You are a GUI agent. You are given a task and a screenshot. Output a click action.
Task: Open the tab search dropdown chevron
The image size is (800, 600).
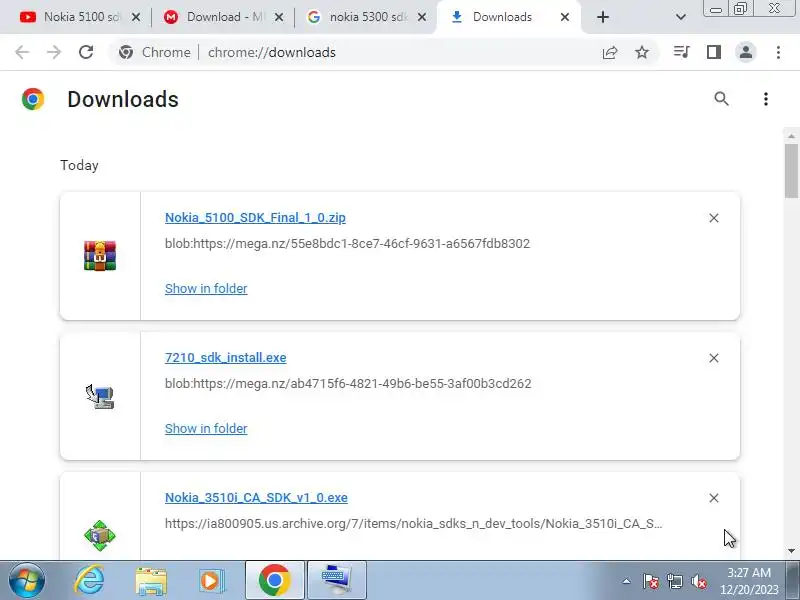click(680, 17)
